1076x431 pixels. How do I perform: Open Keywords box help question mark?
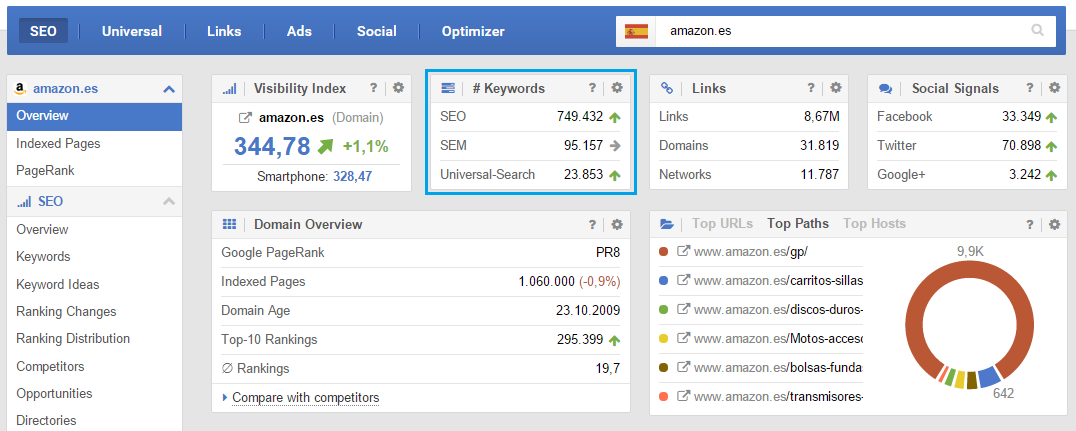(x=592, y=88)
